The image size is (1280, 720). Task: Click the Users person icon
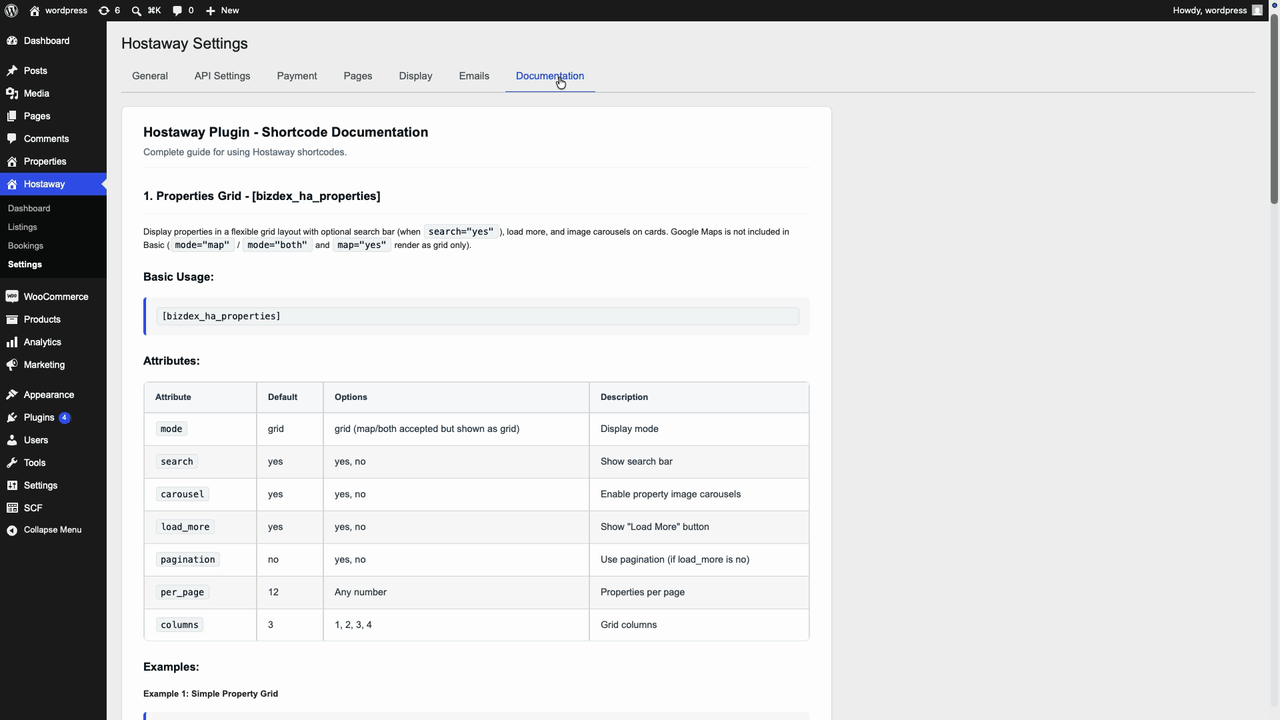point(12,440)
